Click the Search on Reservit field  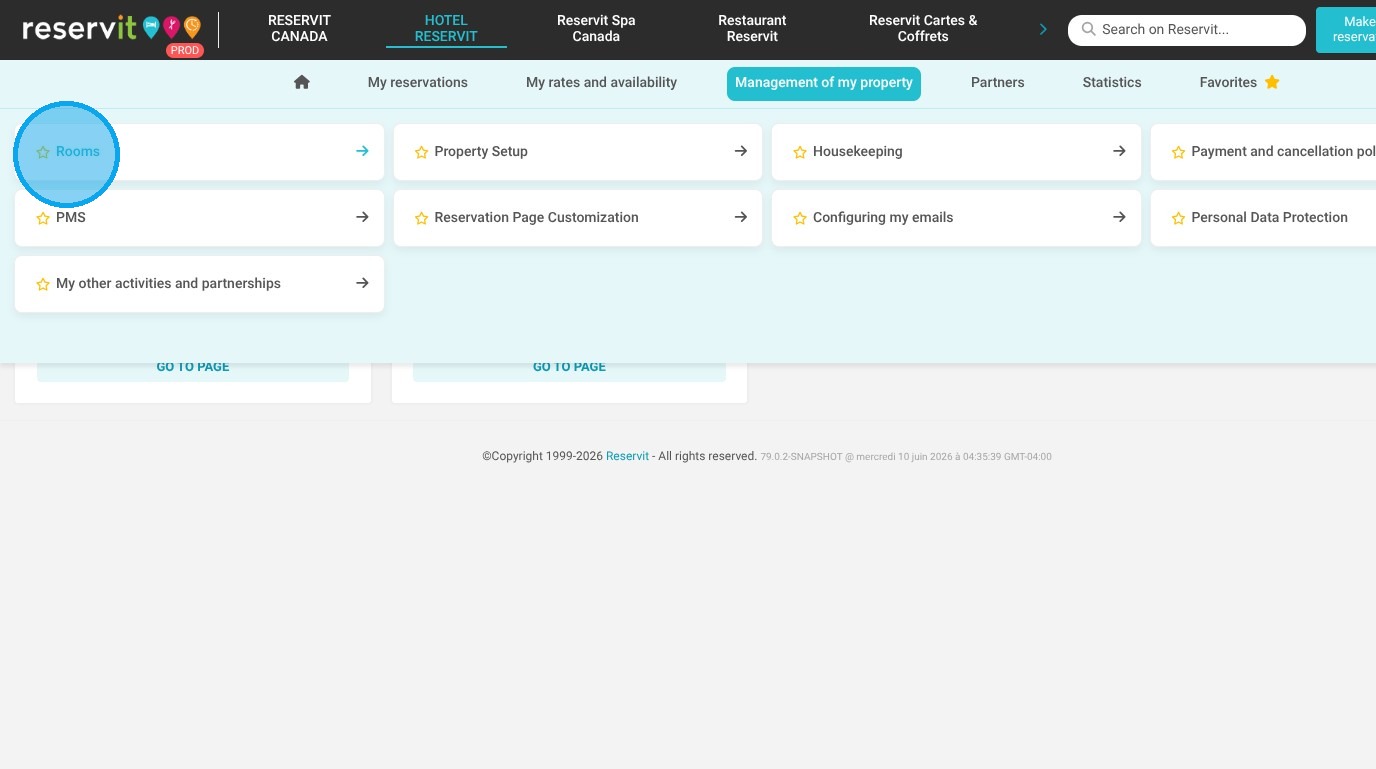[x=1187, y=30]
